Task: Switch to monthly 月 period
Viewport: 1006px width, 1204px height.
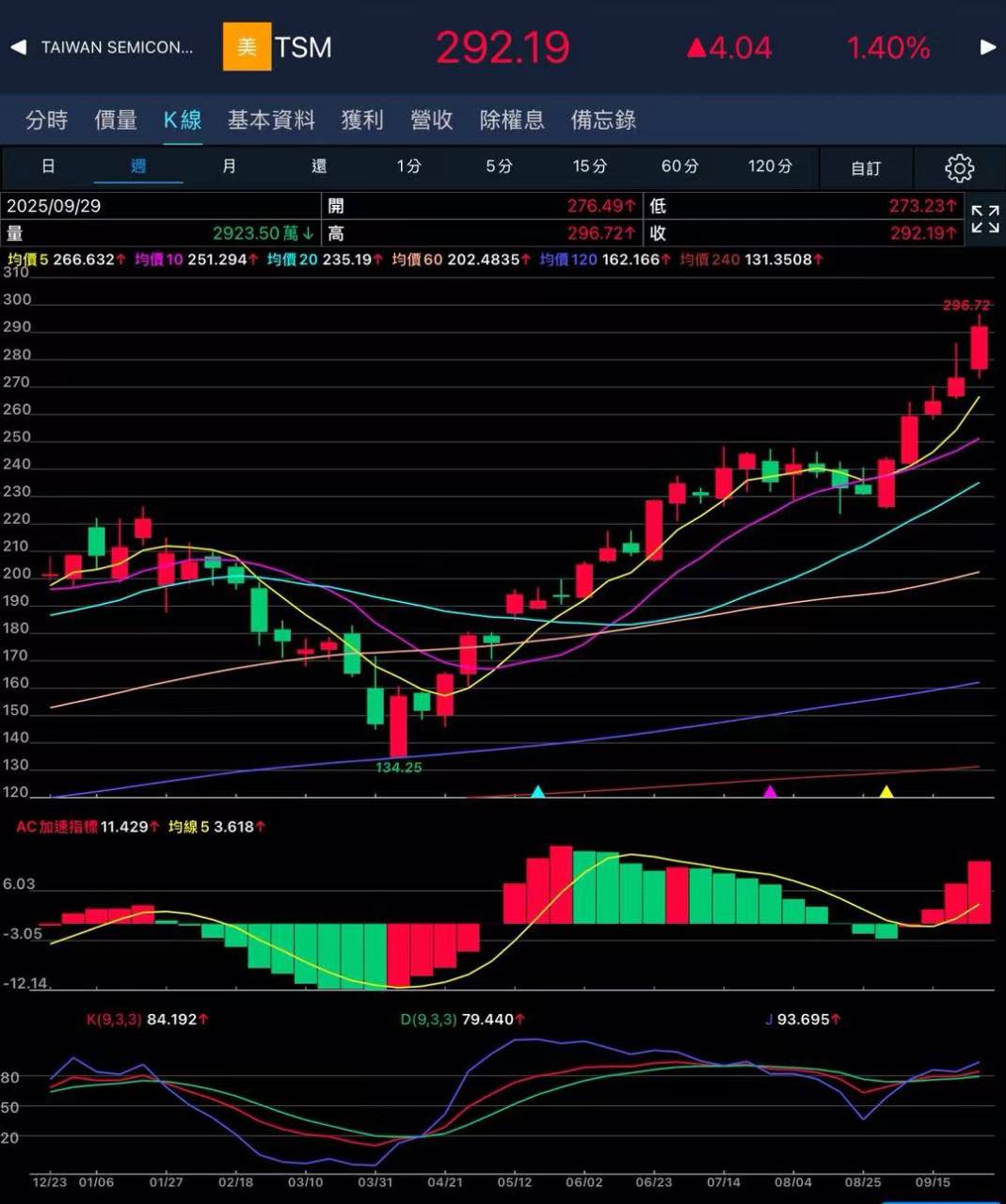Action: point(229,166)
